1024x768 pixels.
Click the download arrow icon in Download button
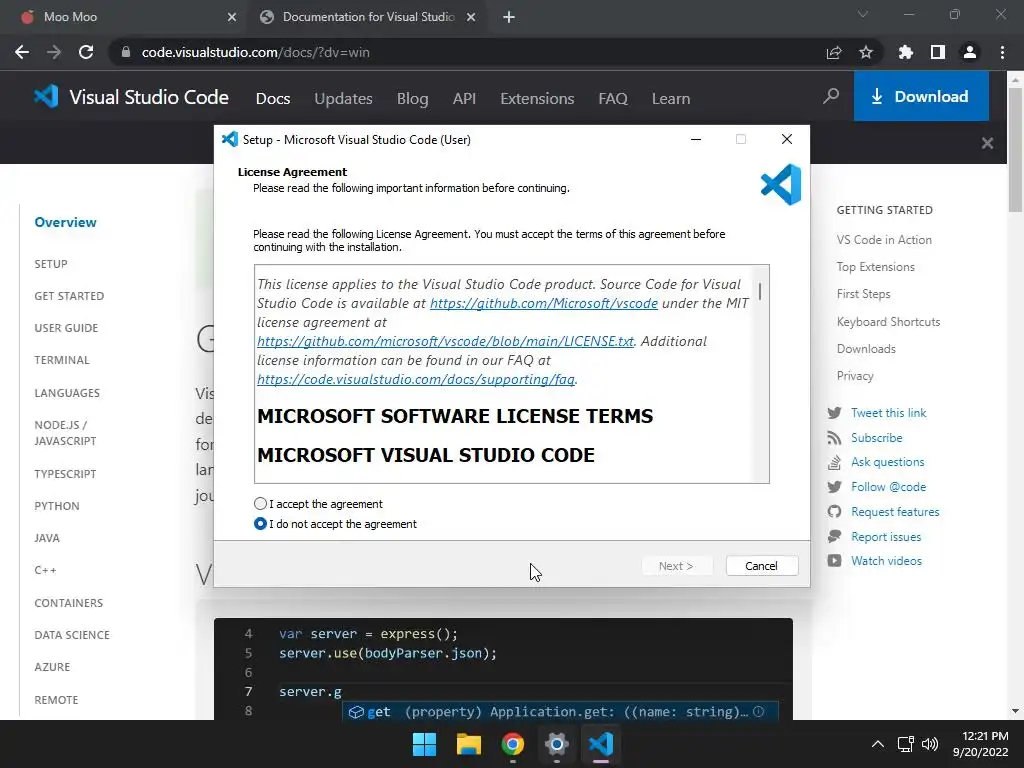pyautogui.click(x=877, y=97)
